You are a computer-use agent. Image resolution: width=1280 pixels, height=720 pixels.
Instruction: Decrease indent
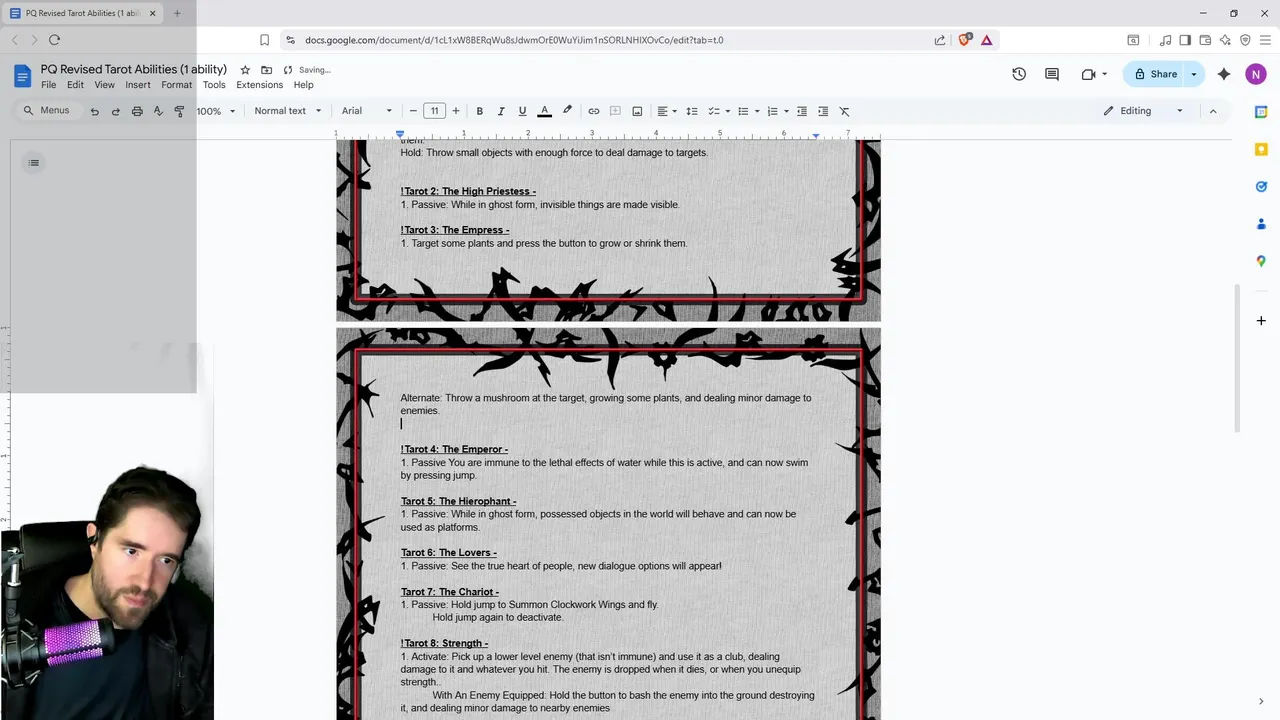(801, 111)
